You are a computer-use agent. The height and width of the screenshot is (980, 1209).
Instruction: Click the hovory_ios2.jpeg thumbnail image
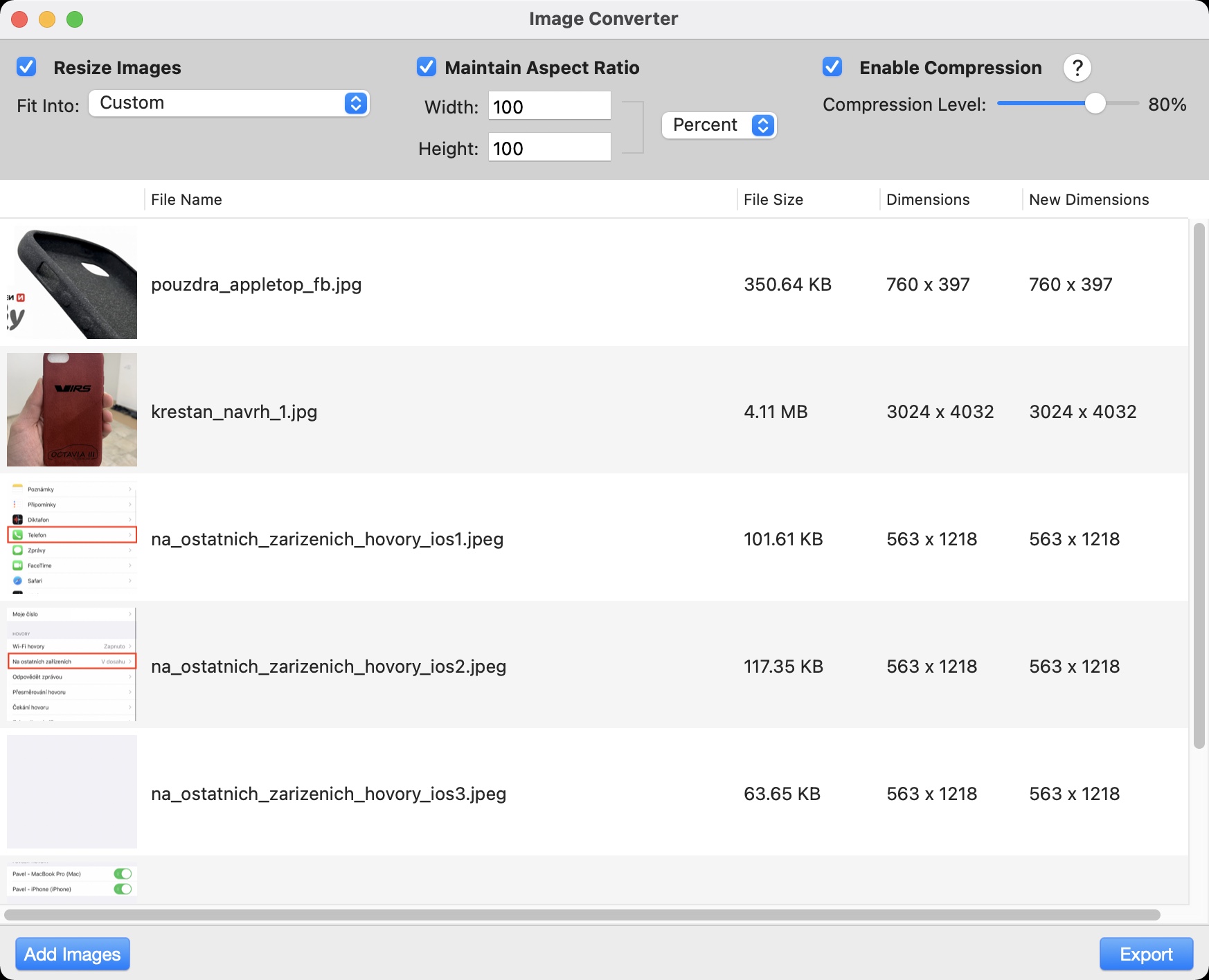(72, 664)
